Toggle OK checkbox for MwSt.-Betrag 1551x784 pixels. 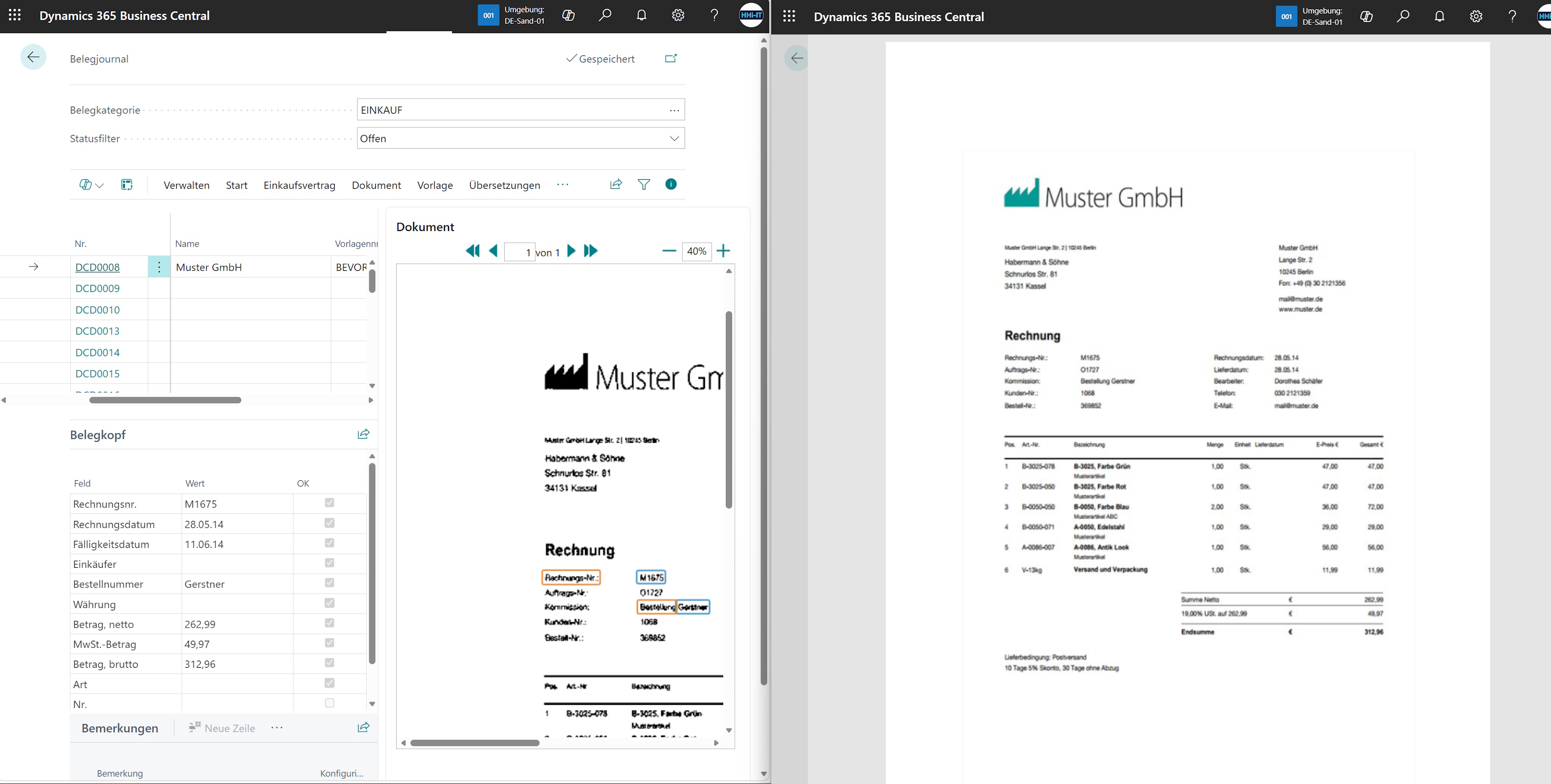point(330,642)
